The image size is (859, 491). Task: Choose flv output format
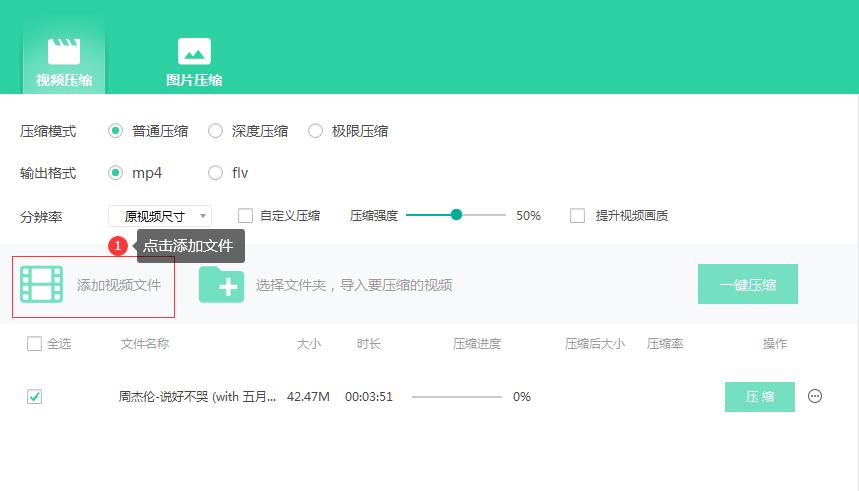pos(215,173)
